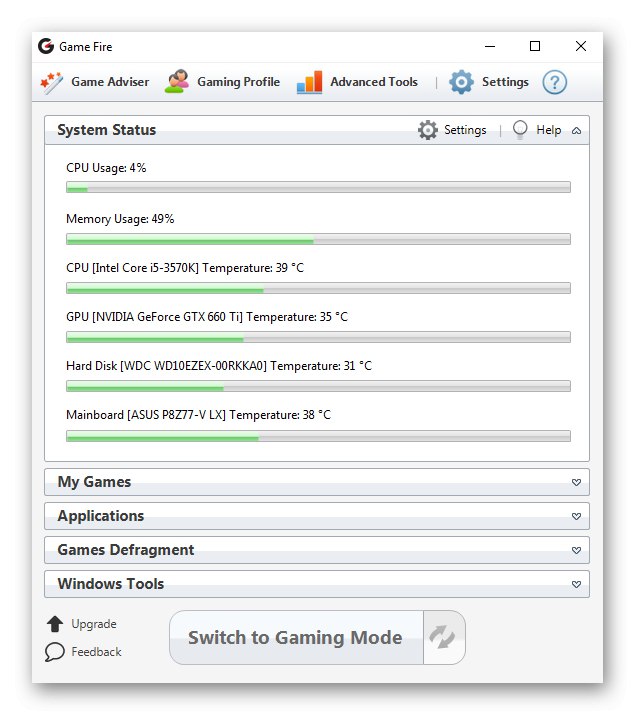Screen dimensions: 635x715
Task: Click the Advanced Tools bar chart icon
Action: click(x=310, y=83)
